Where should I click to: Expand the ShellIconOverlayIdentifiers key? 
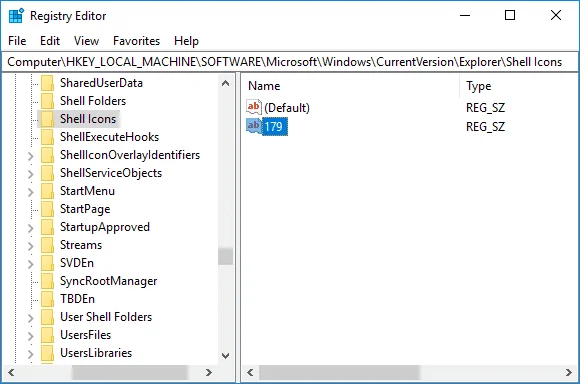click(x=31, y=156)
